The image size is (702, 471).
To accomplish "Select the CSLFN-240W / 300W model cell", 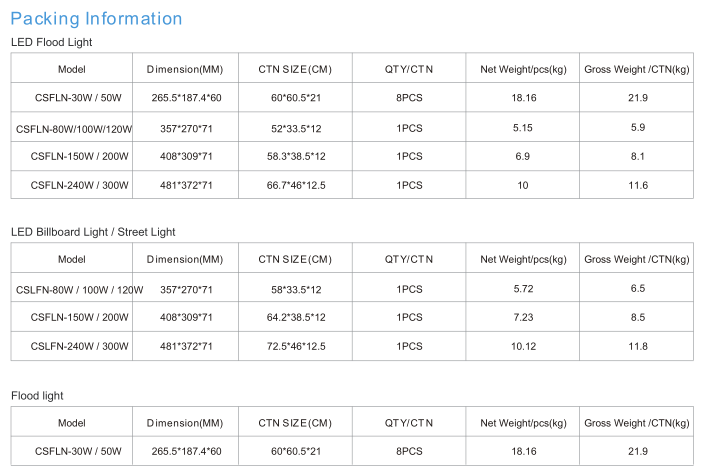I will 79,346.
